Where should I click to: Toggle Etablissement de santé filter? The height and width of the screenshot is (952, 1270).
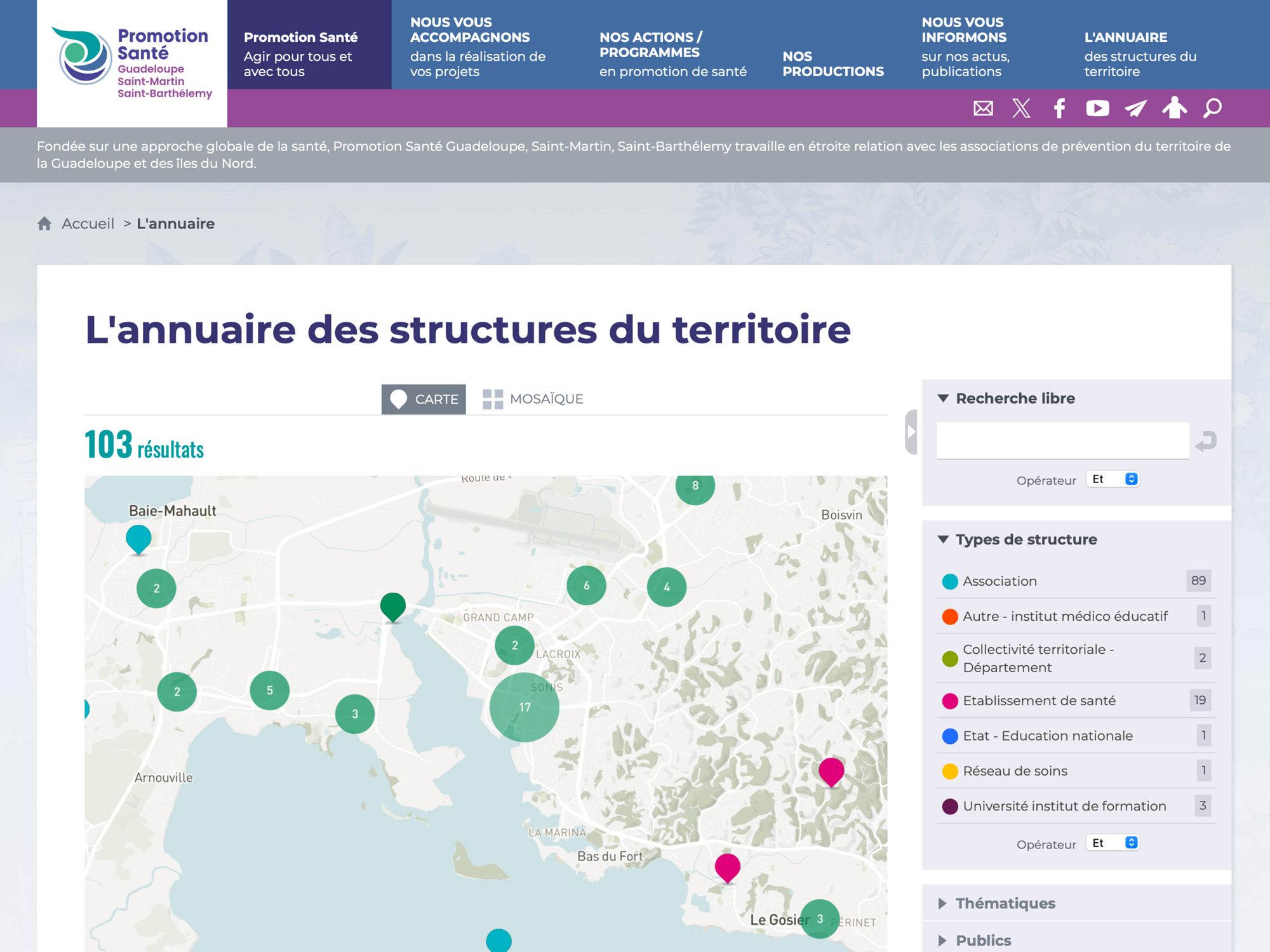(x=1039, y=700)
